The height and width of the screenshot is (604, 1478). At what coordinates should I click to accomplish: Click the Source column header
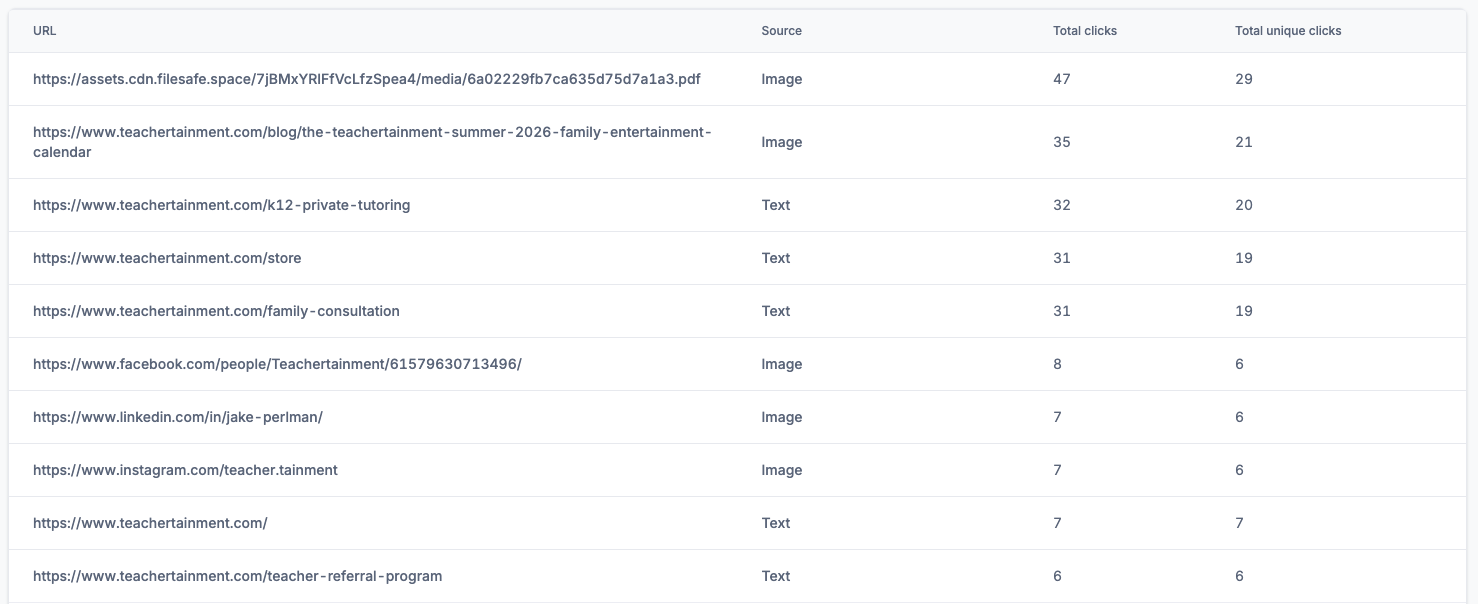781,31
